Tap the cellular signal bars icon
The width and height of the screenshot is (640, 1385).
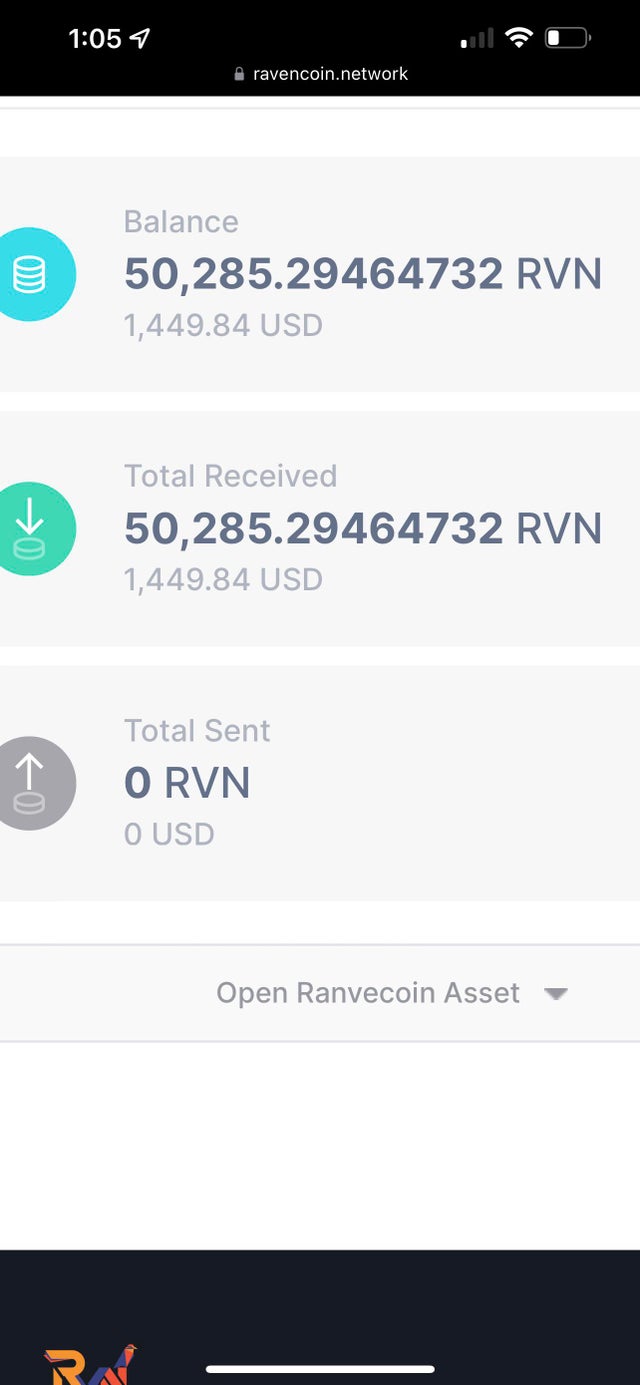tap(477, 39)
